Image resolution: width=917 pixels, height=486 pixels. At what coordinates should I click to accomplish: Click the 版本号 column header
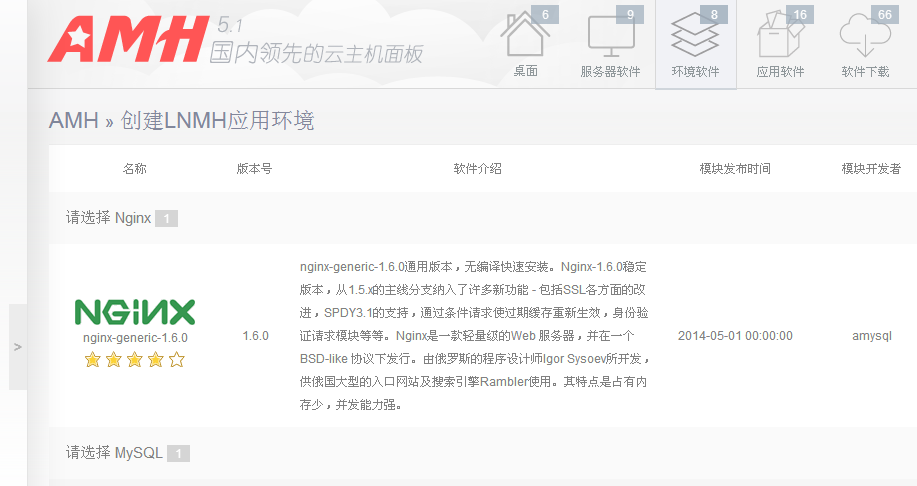click(x=254, y=169)
